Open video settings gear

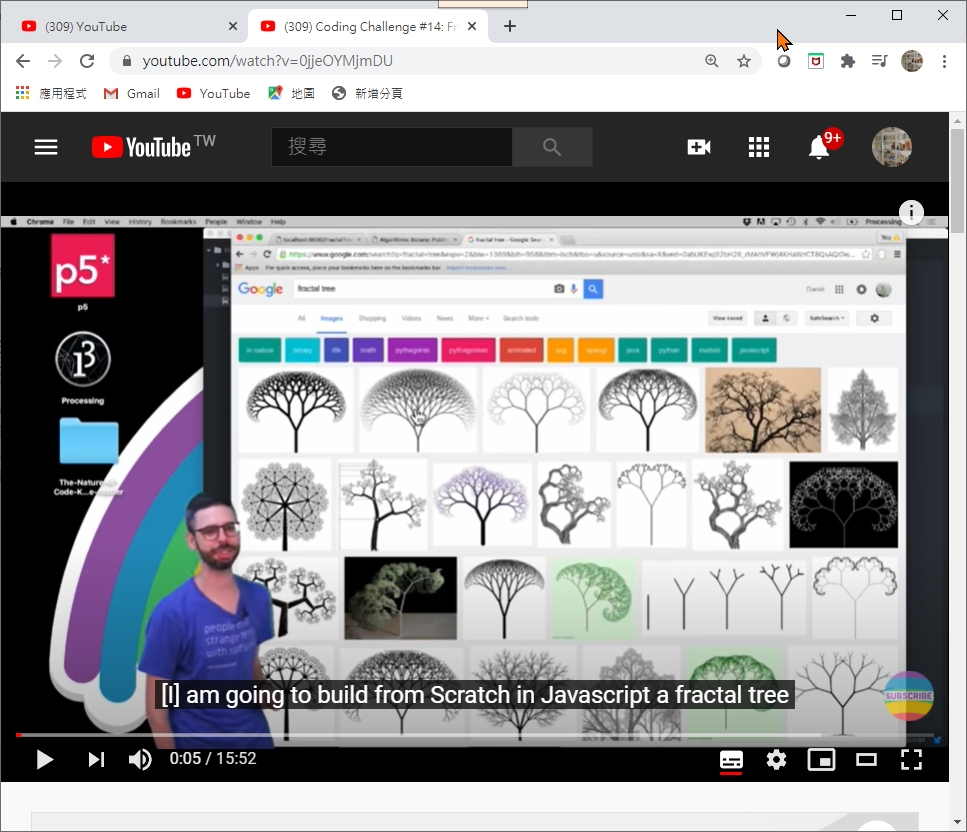point(776,760)
